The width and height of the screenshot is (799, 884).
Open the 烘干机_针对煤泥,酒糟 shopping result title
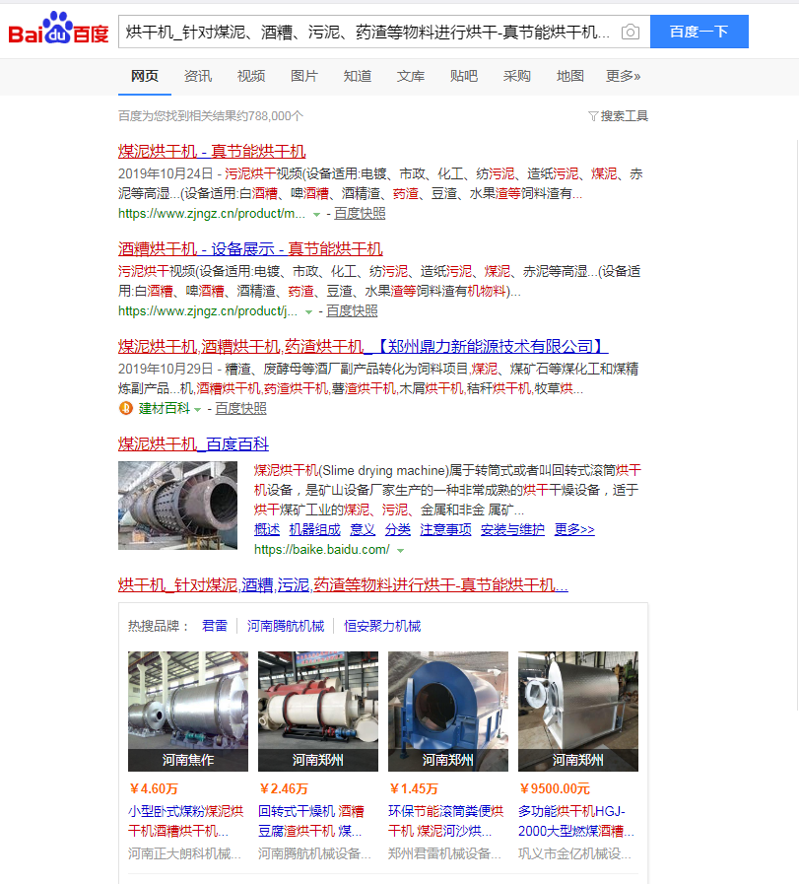click(343, 585)
